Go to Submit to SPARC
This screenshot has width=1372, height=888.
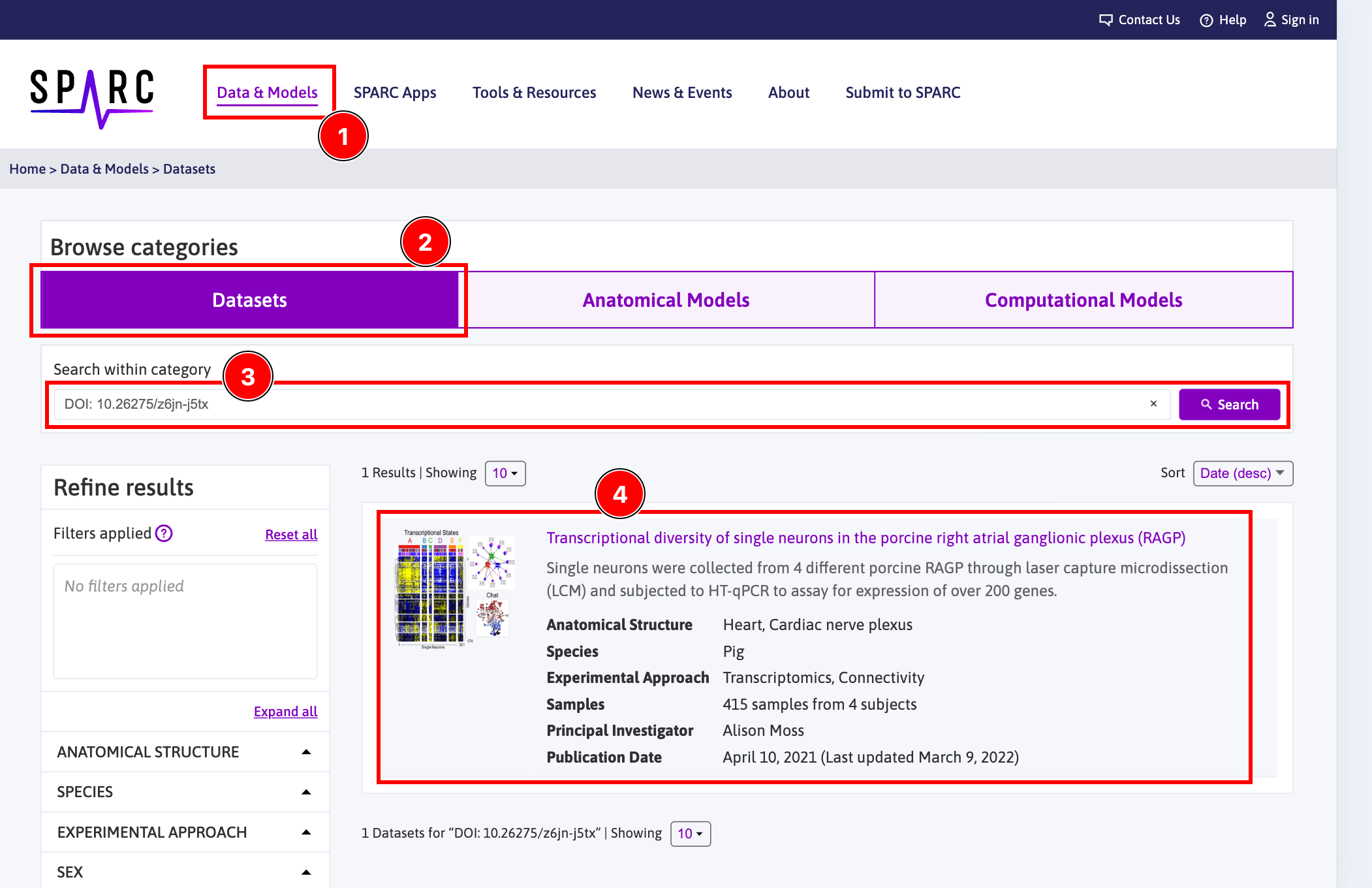(x=903, y=93)
